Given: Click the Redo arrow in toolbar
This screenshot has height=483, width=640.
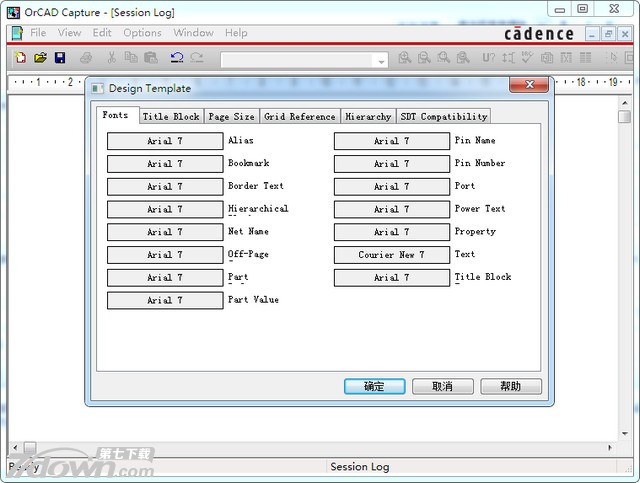Looking at the screenshot, I should pyautogui.click(x=197, y=58).
